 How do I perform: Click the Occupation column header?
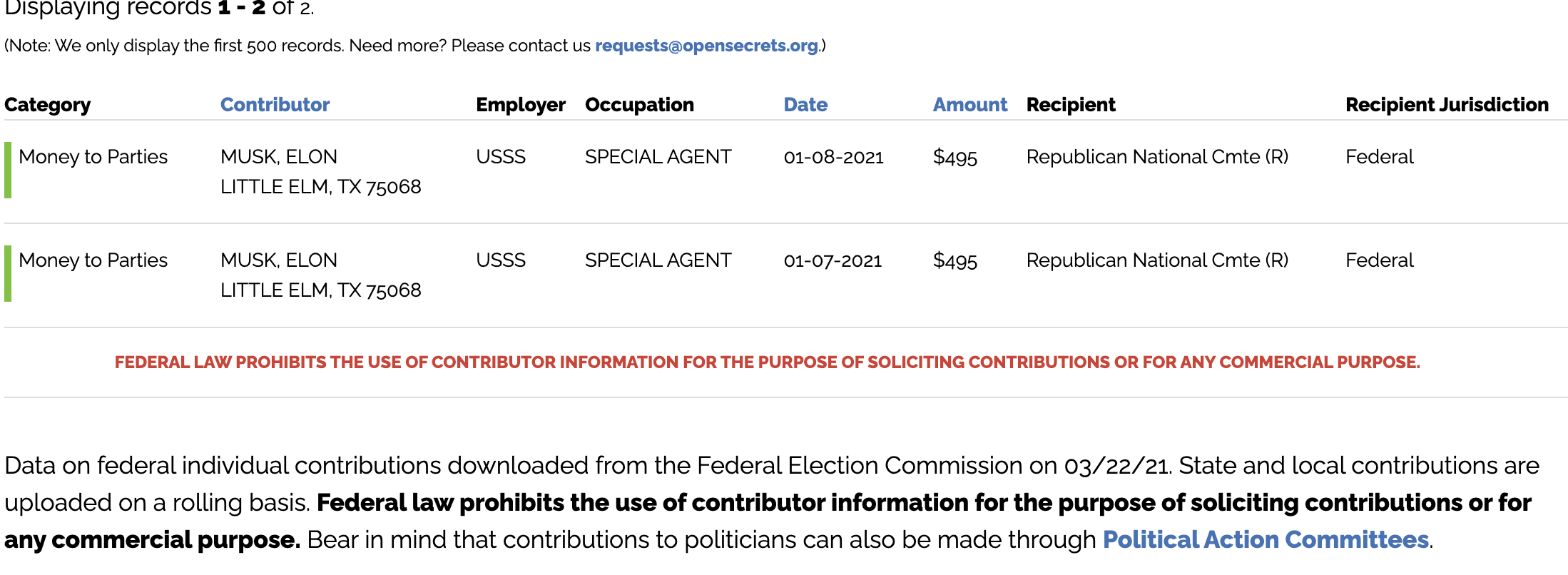tap(639, 105)
